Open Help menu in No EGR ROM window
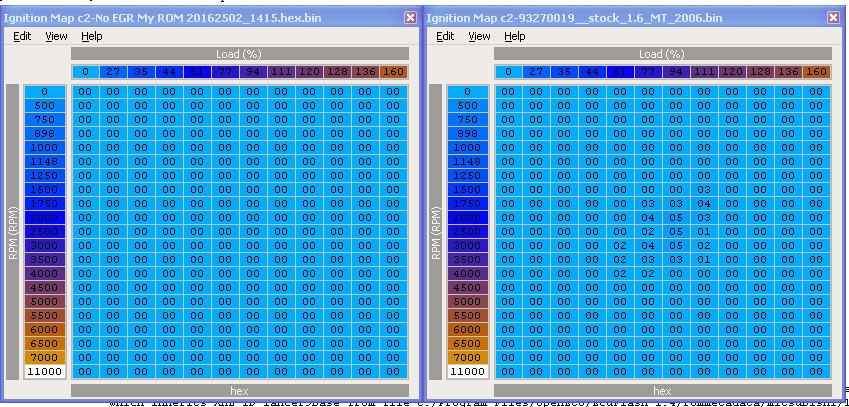This screenshot has width=849, height=407. [x=91, y=36]
